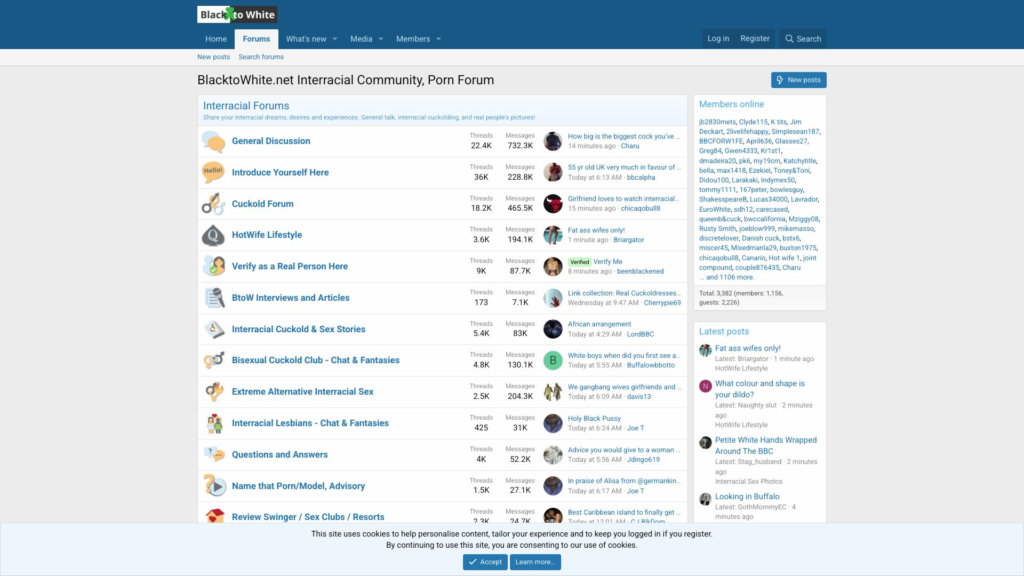
Task: Click the BtoW Interviews and Articles icon
Action: (x=213, y=298)
